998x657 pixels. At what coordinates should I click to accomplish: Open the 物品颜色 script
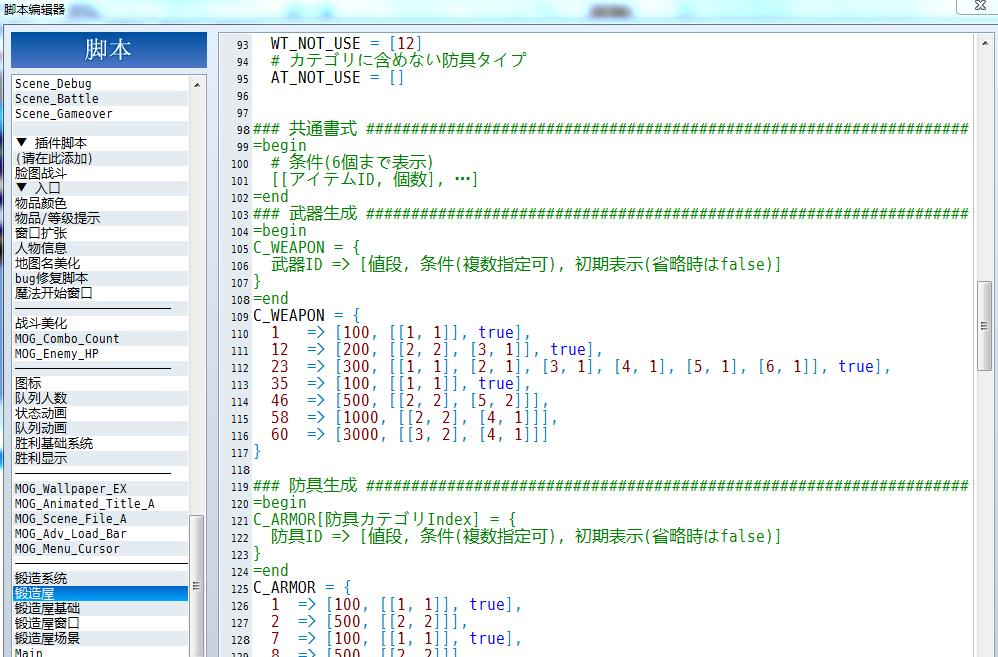(x=100, y=203)
